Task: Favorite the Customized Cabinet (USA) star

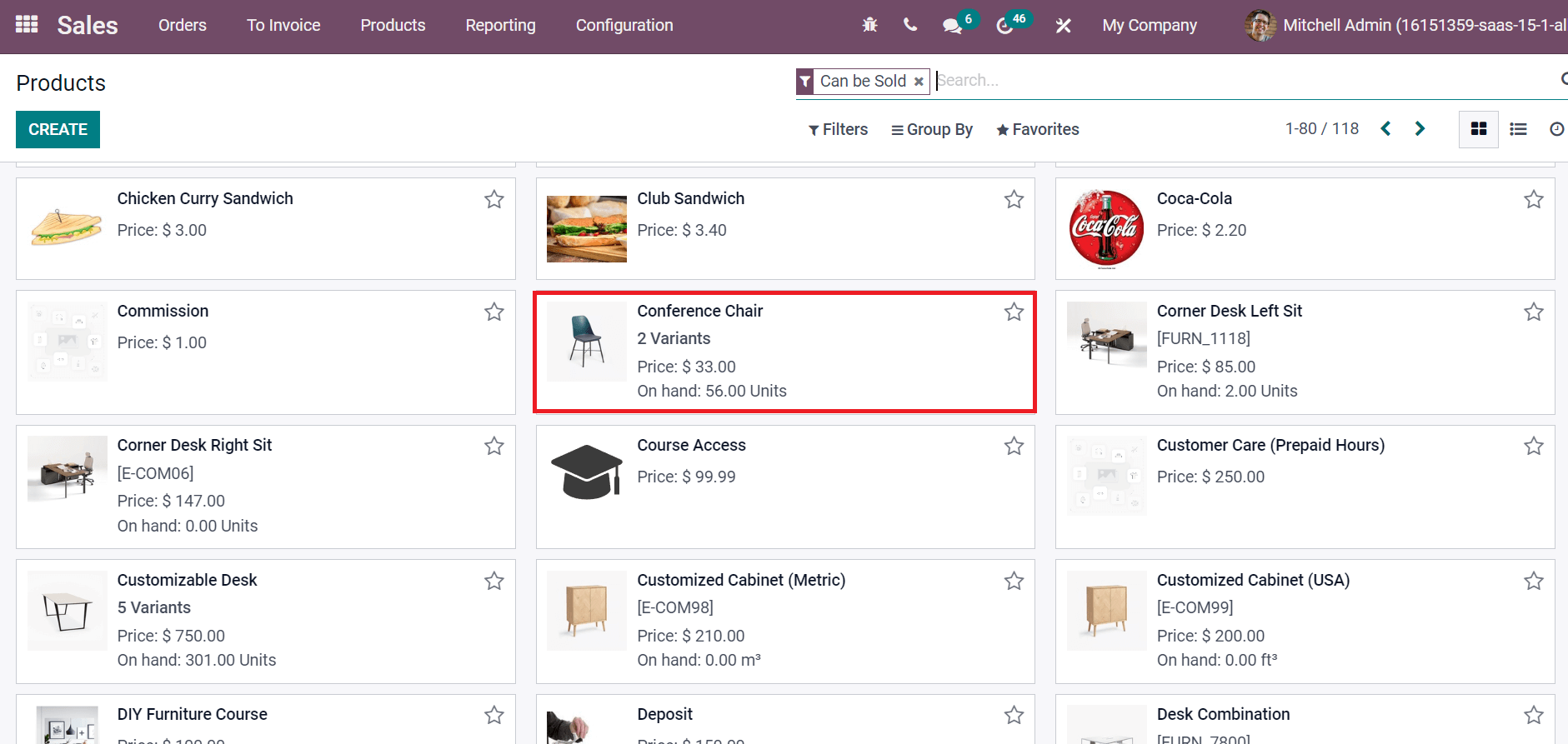Action: (x=1534, y=581)
